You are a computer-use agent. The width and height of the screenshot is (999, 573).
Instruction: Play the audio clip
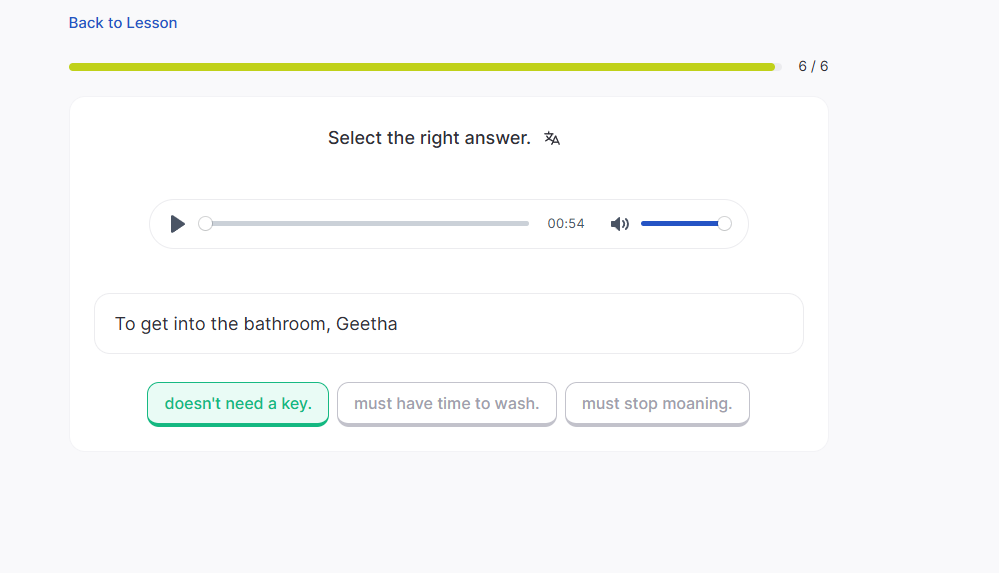pos(177,224)
